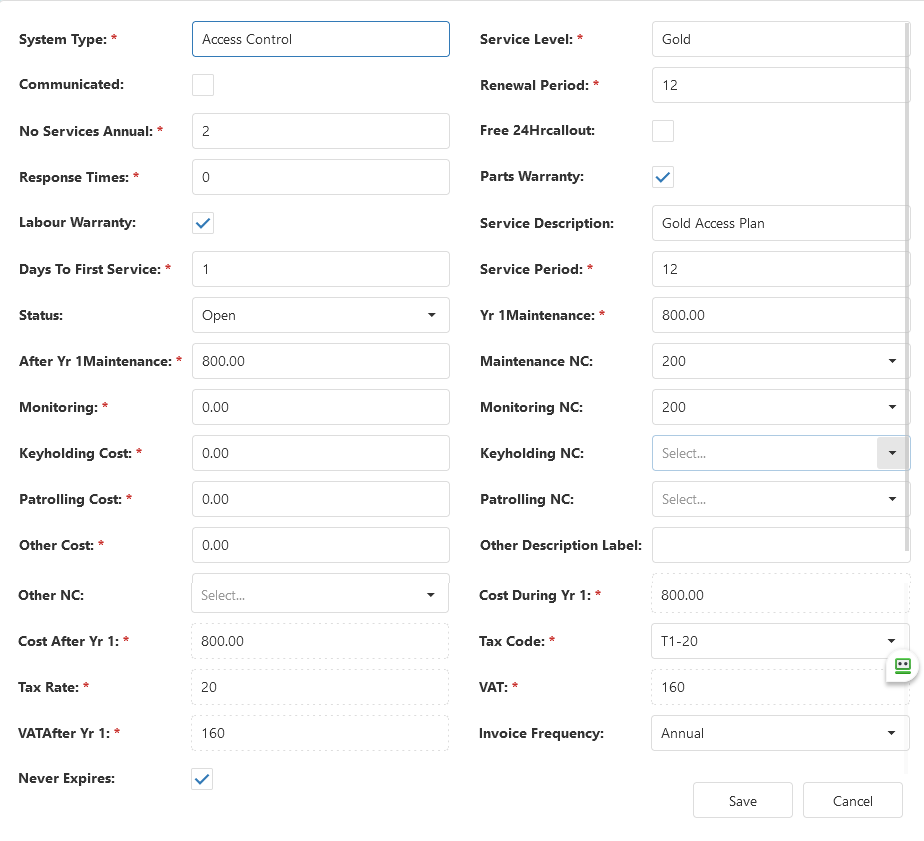Uncheck the Labour Warranty checkbox

click(203, 223)
